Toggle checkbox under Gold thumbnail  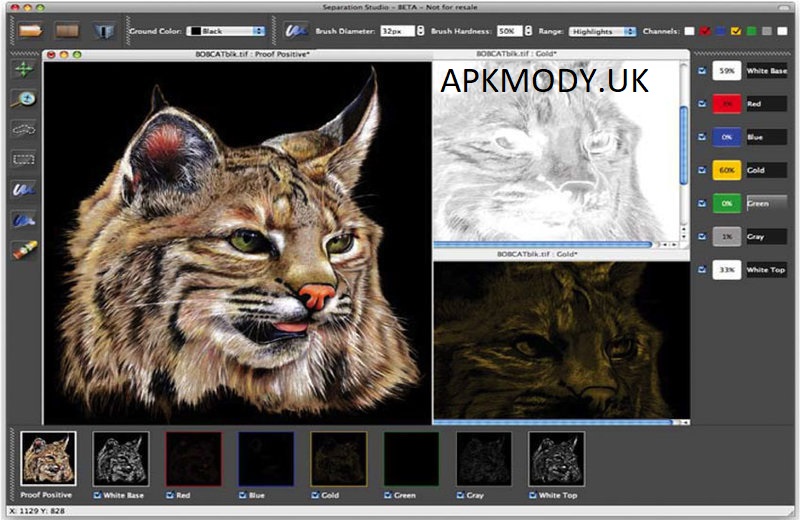point(315,495)
